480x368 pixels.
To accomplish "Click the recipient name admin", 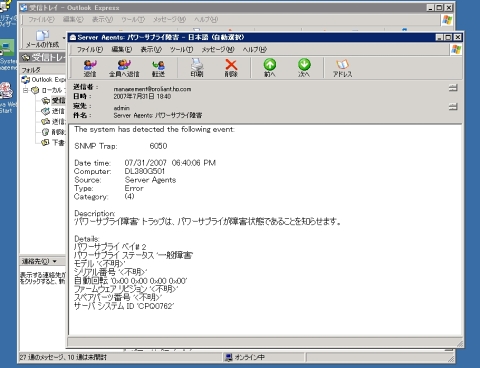I will [x=121, y=108].
